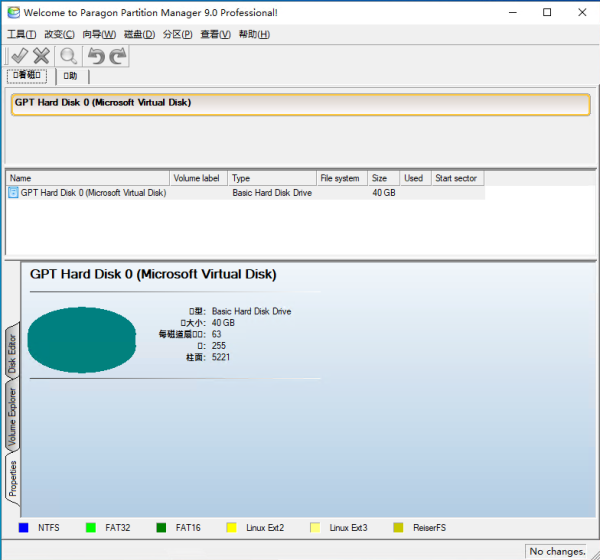
Task: Click the Properties panel disk title heading
Action: [153, 274]
